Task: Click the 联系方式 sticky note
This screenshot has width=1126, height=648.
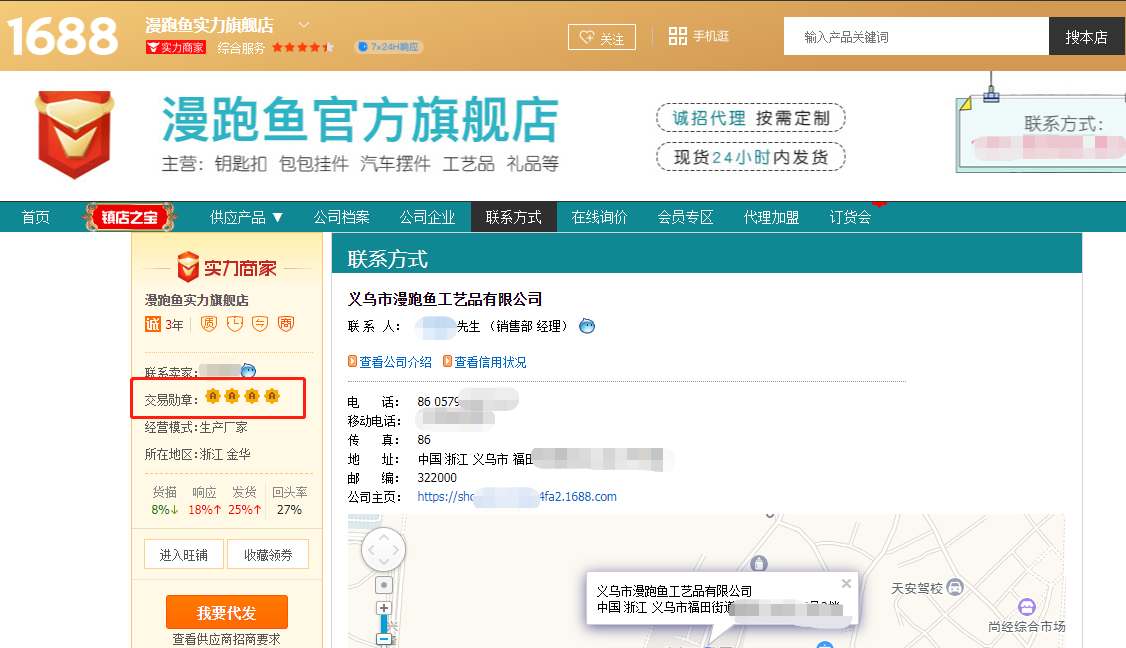Action: [x=1041, y=133]
